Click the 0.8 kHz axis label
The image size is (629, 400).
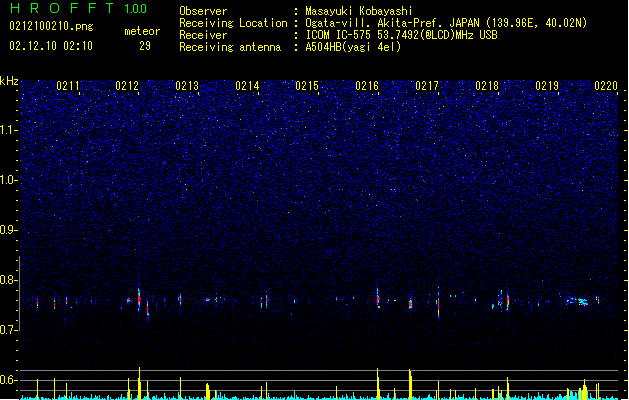click(9, 280)
